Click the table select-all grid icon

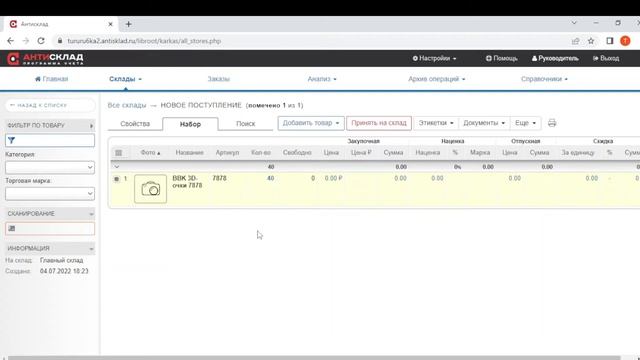coord(118,153)
